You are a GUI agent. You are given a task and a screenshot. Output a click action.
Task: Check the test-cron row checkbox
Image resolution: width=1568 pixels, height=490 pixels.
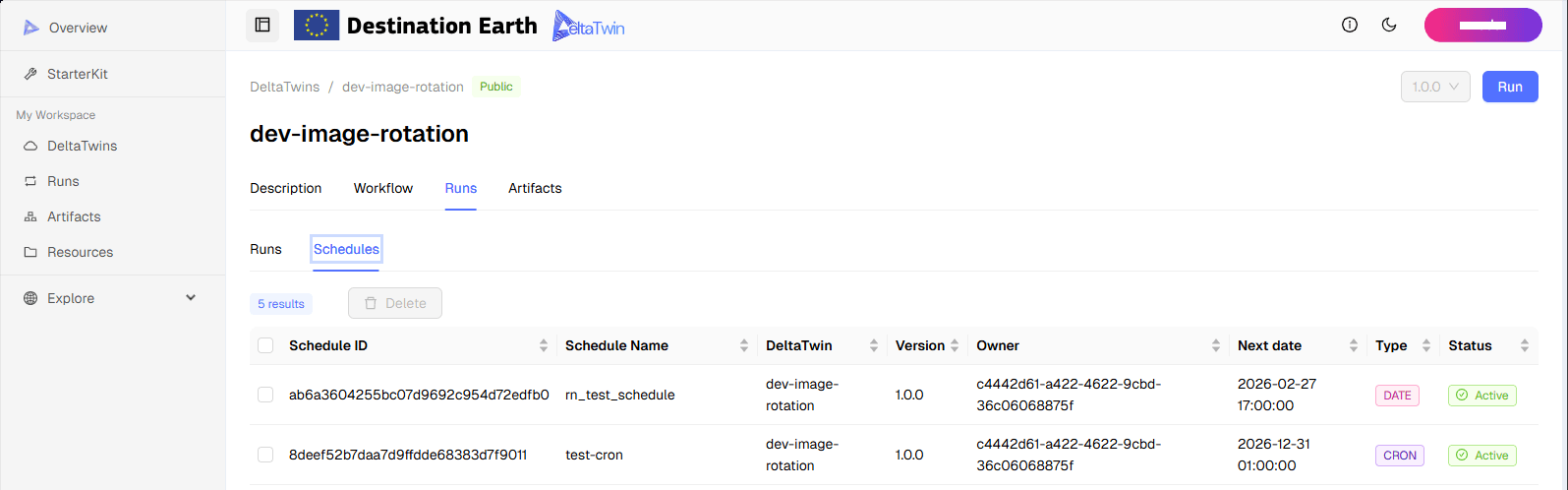pyautogui.click(x=265, y=455)
